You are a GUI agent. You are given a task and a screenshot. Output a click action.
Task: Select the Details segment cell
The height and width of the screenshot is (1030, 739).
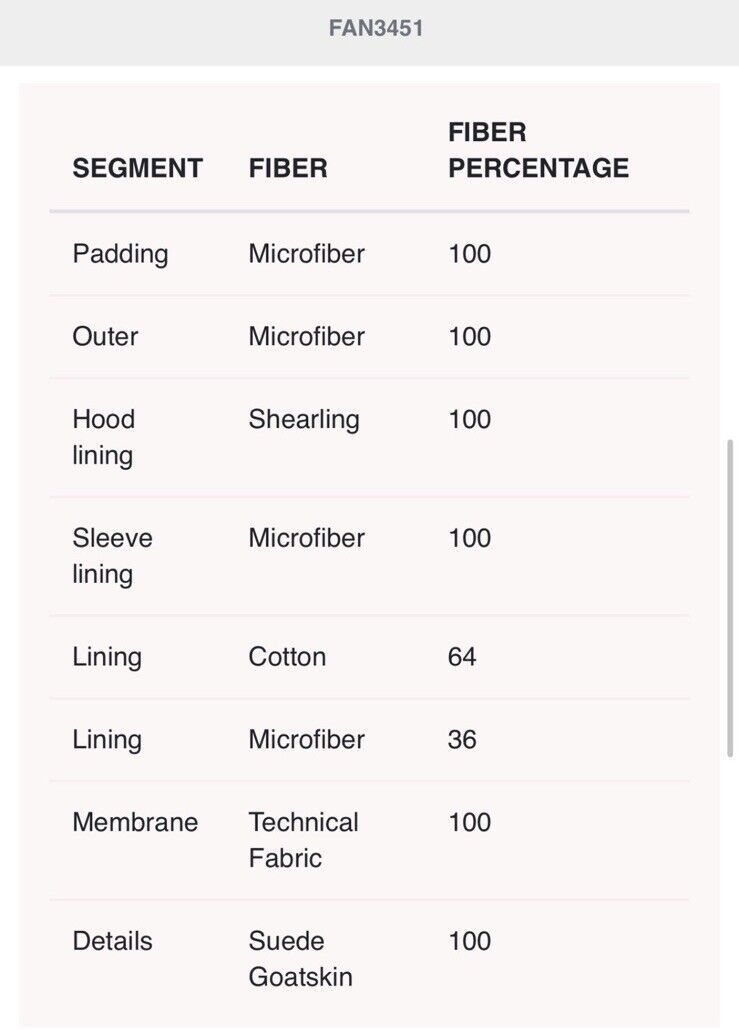[112, 941]
